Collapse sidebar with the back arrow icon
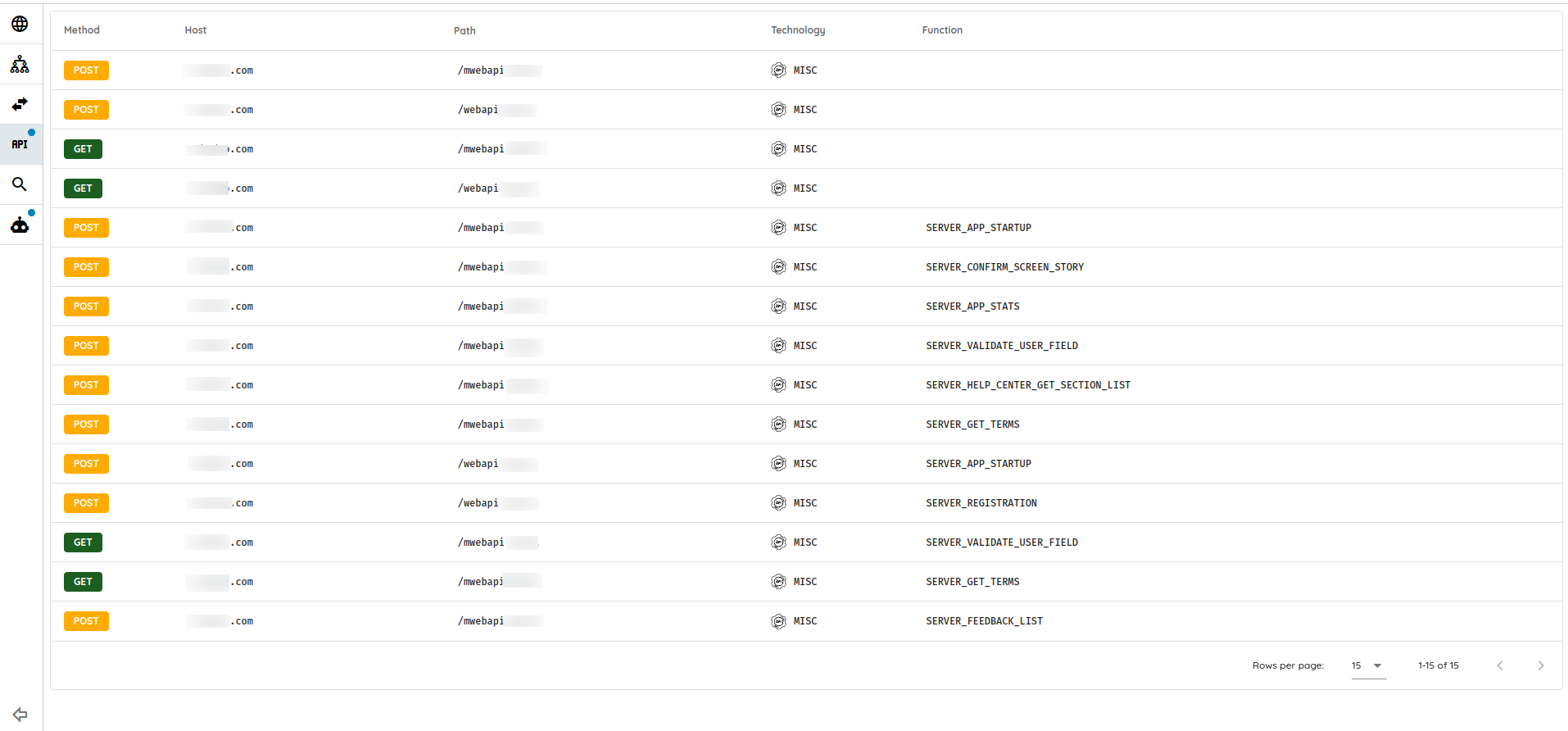1568x731 pixels. 20,715
